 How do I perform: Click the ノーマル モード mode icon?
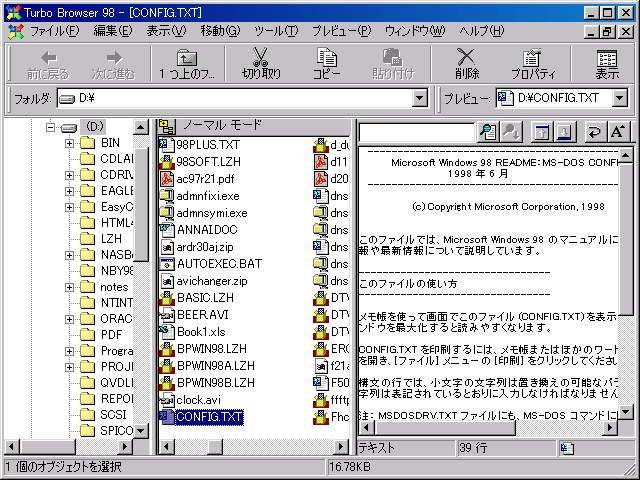pos(167,126)
